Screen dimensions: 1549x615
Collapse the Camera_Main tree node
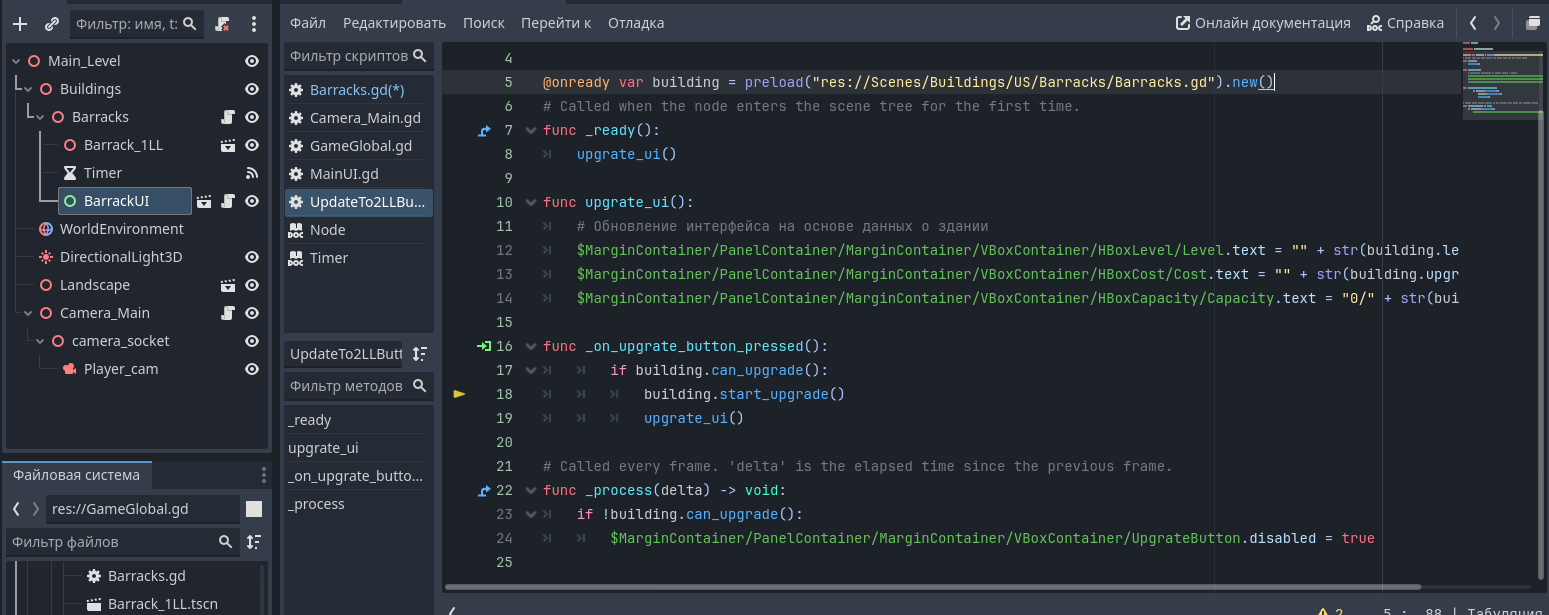(x=28, y=313)
